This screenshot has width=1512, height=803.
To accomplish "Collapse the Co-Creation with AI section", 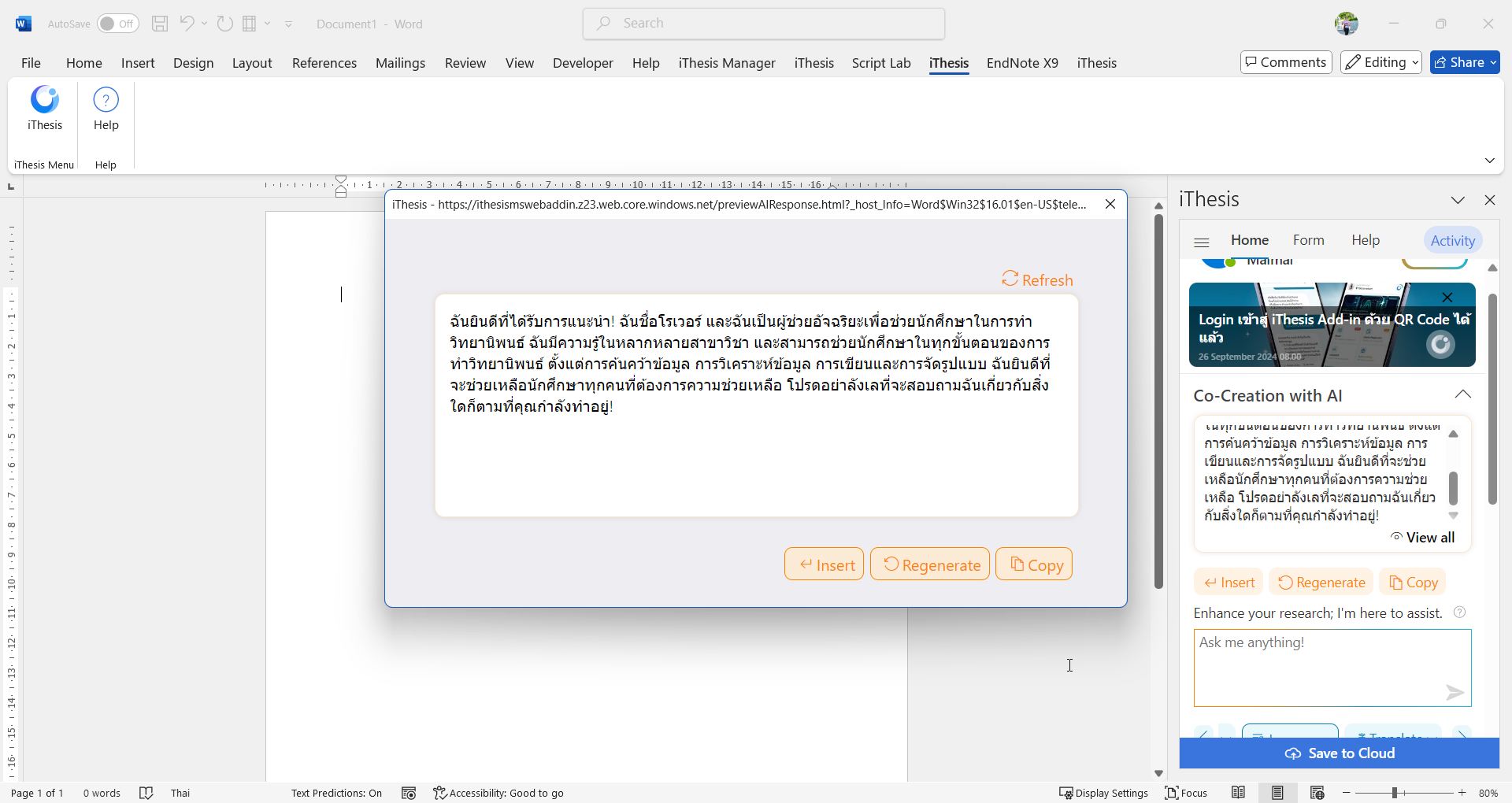I will 1462,394.
